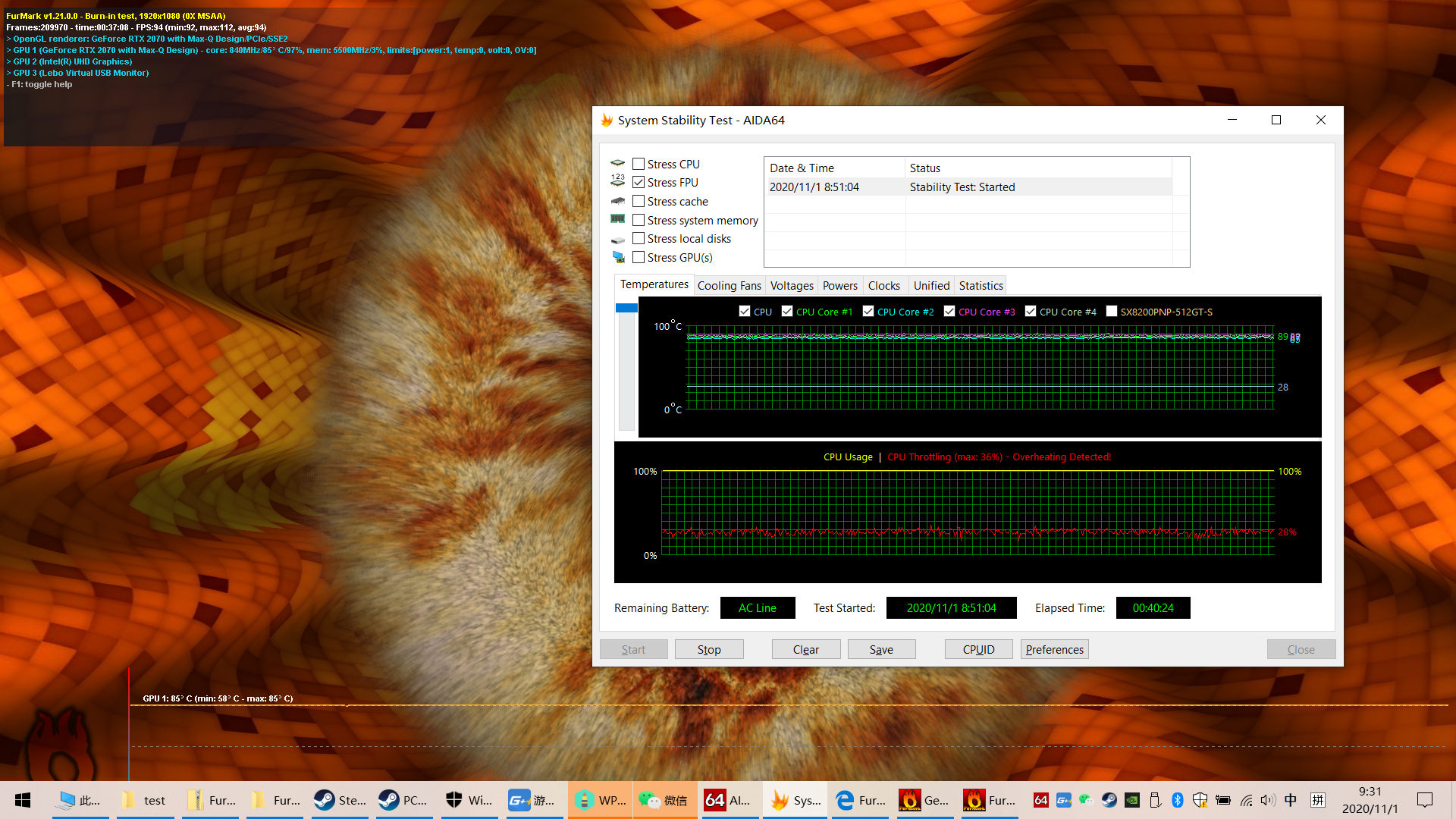This screenshot has height=819, width=1456.
Task: Maximize the AIDA64 stability test window
Action: (x=1276, y=120)
